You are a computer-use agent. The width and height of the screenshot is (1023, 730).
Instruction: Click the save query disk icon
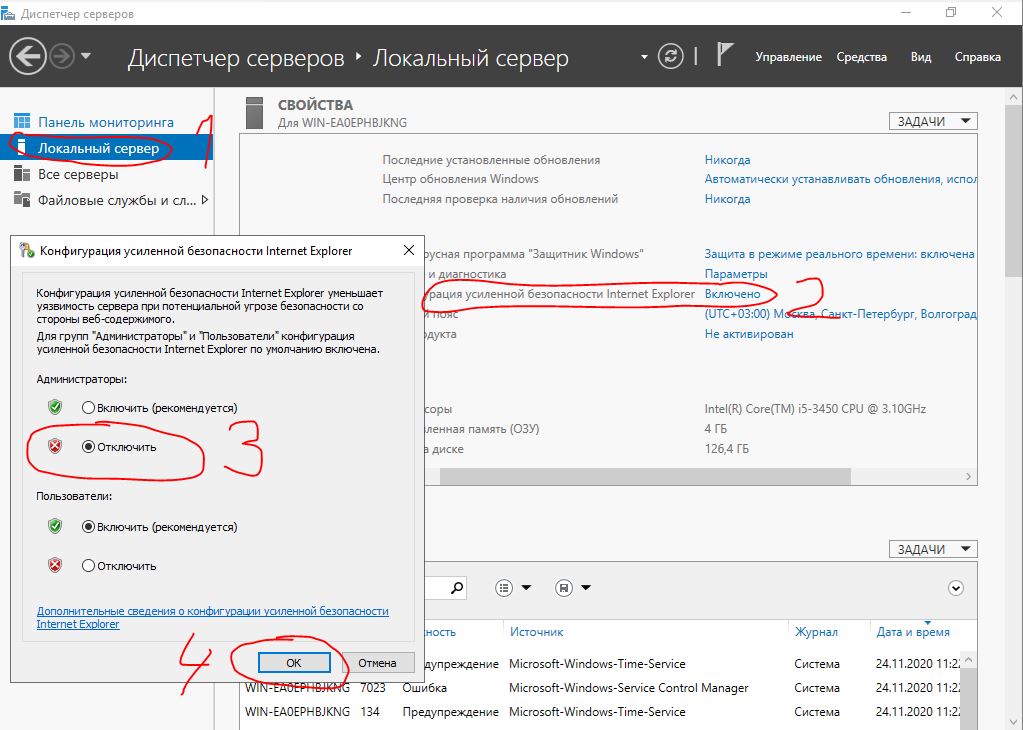pyautogui.click(x=564, y=588)
